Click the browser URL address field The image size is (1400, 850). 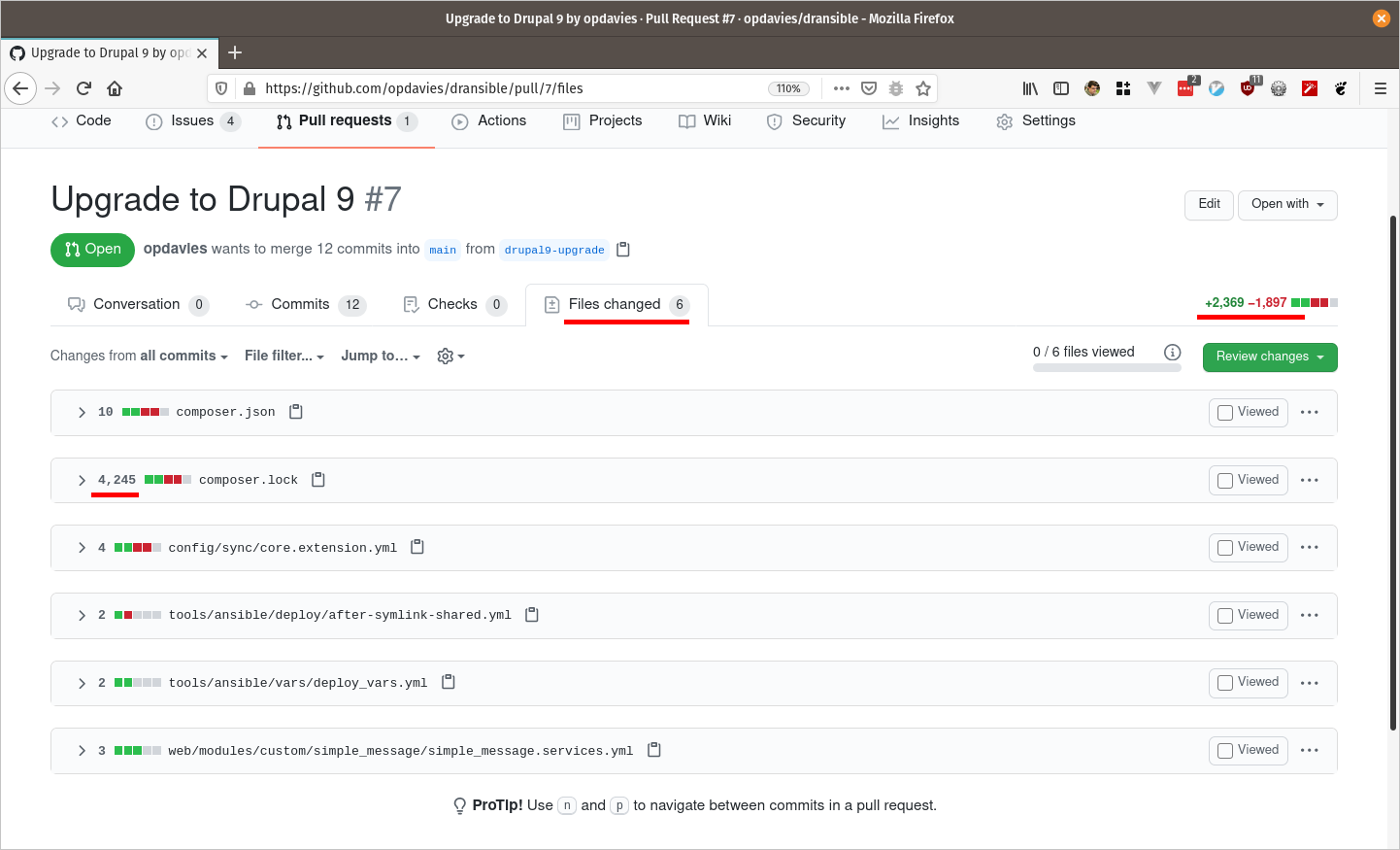tap(505, 88)
